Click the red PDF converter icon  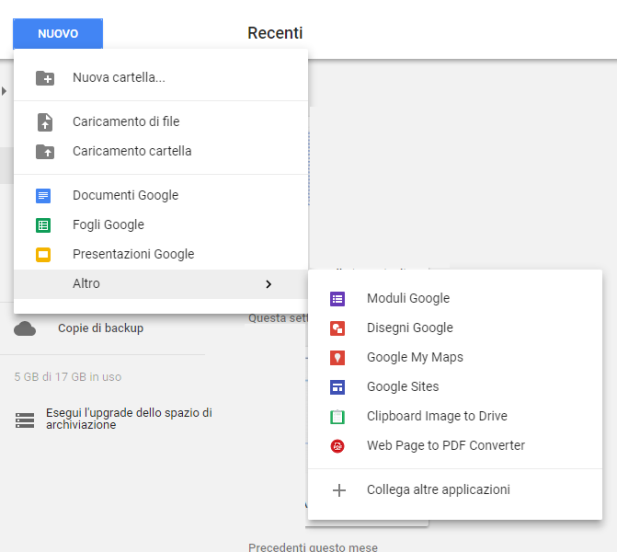pyautogui.click(x=337, y=446)
